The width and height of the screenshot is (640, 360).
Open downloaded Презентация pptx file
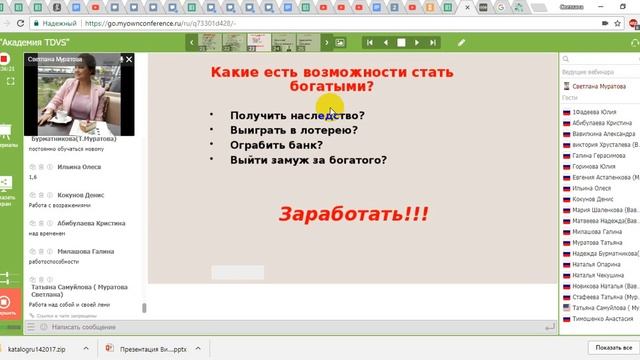pyautogui.click(x=147, y=349)
